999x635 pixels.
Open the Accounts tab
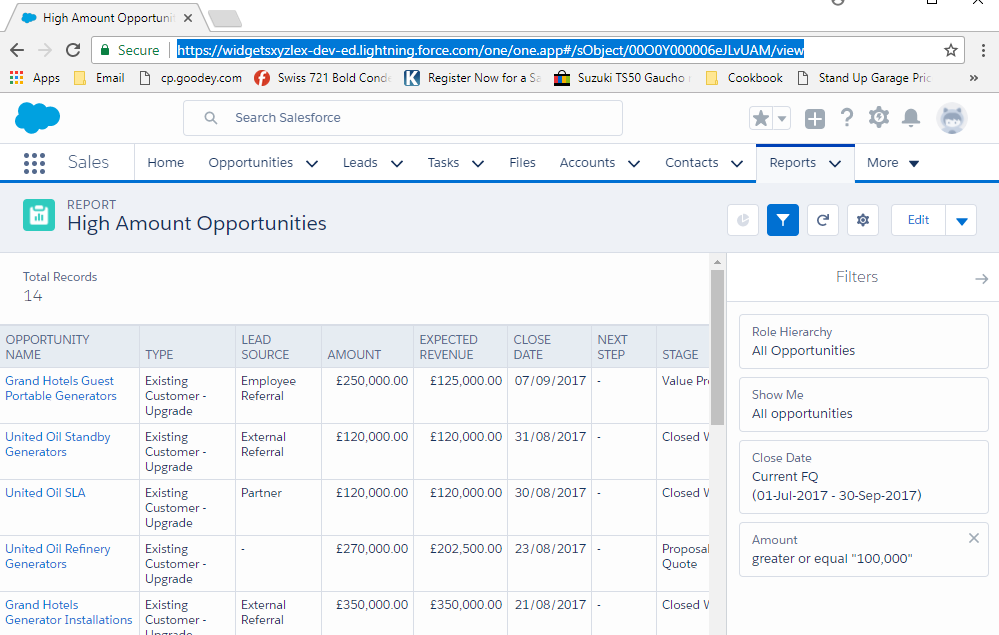click(587, 163)
